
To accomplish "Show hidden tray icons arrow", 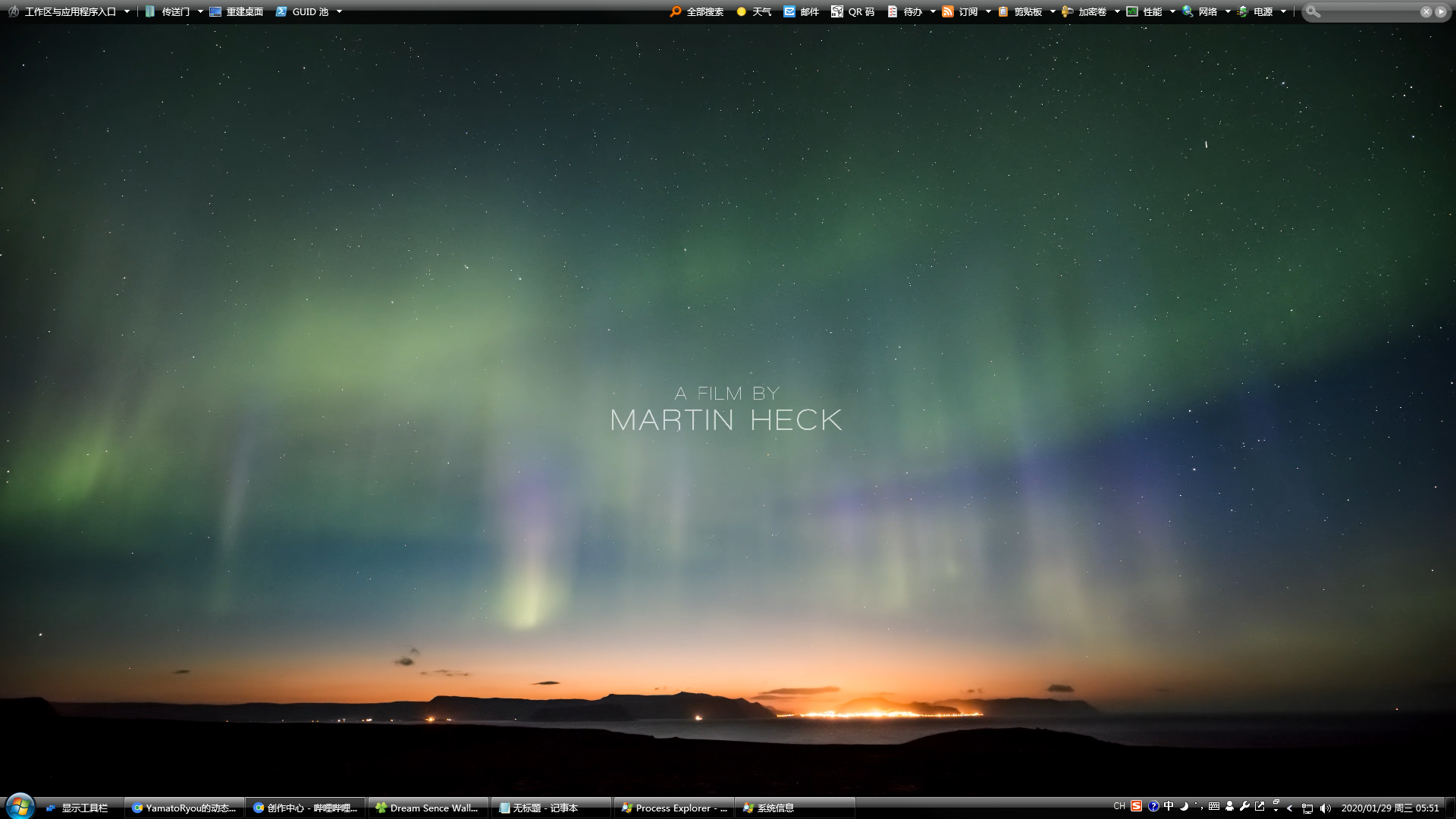I will click(1290, 808).
